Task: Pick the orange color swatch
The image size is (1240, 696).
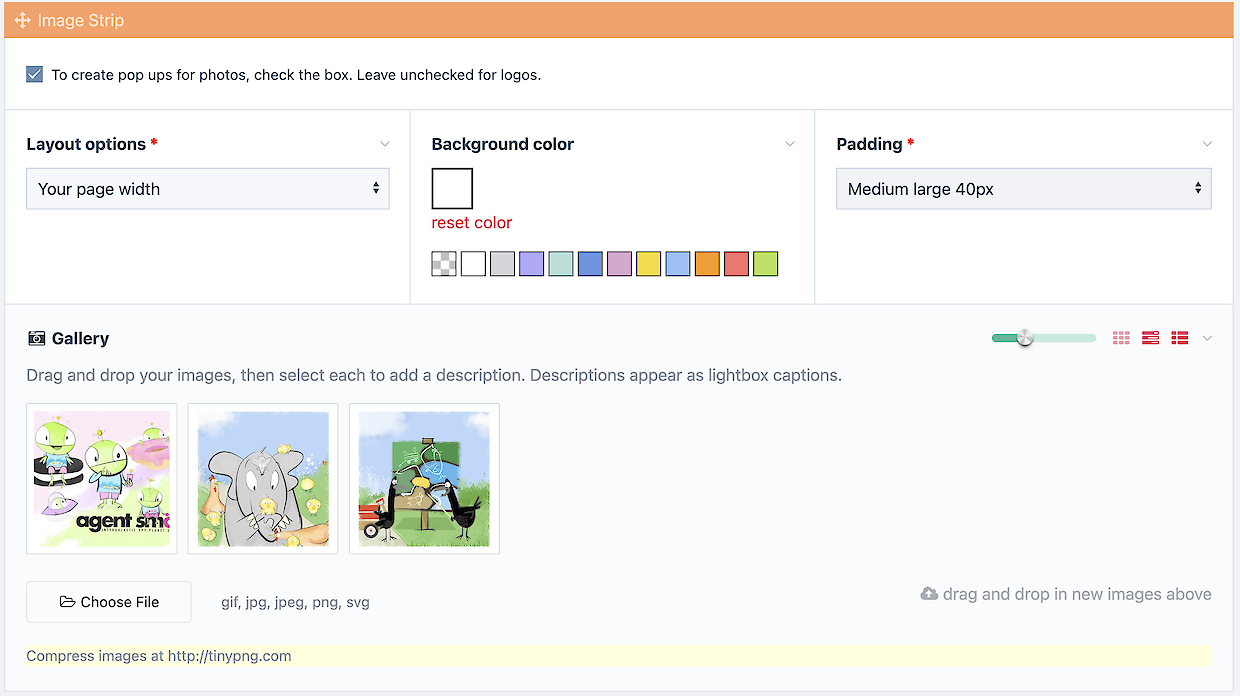Action: coord(707,264)
